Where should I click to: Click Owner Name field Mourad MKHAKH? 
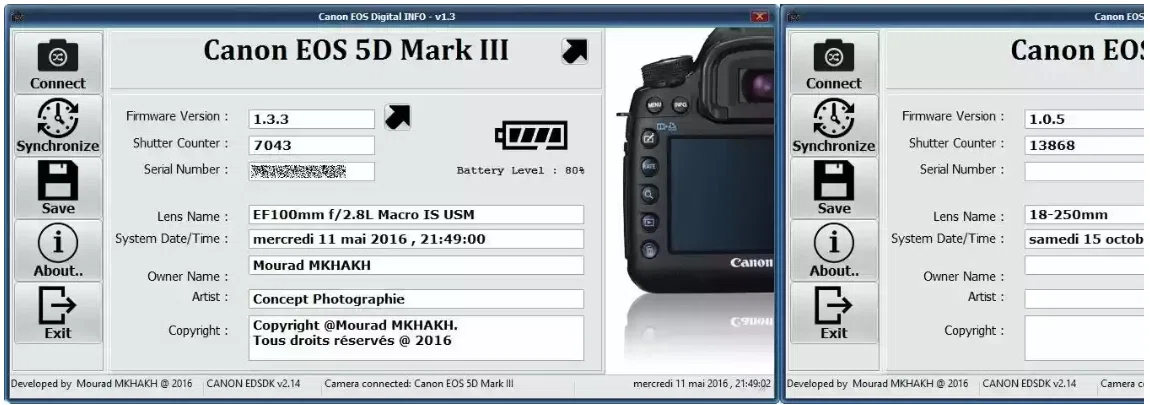(417, 265)
